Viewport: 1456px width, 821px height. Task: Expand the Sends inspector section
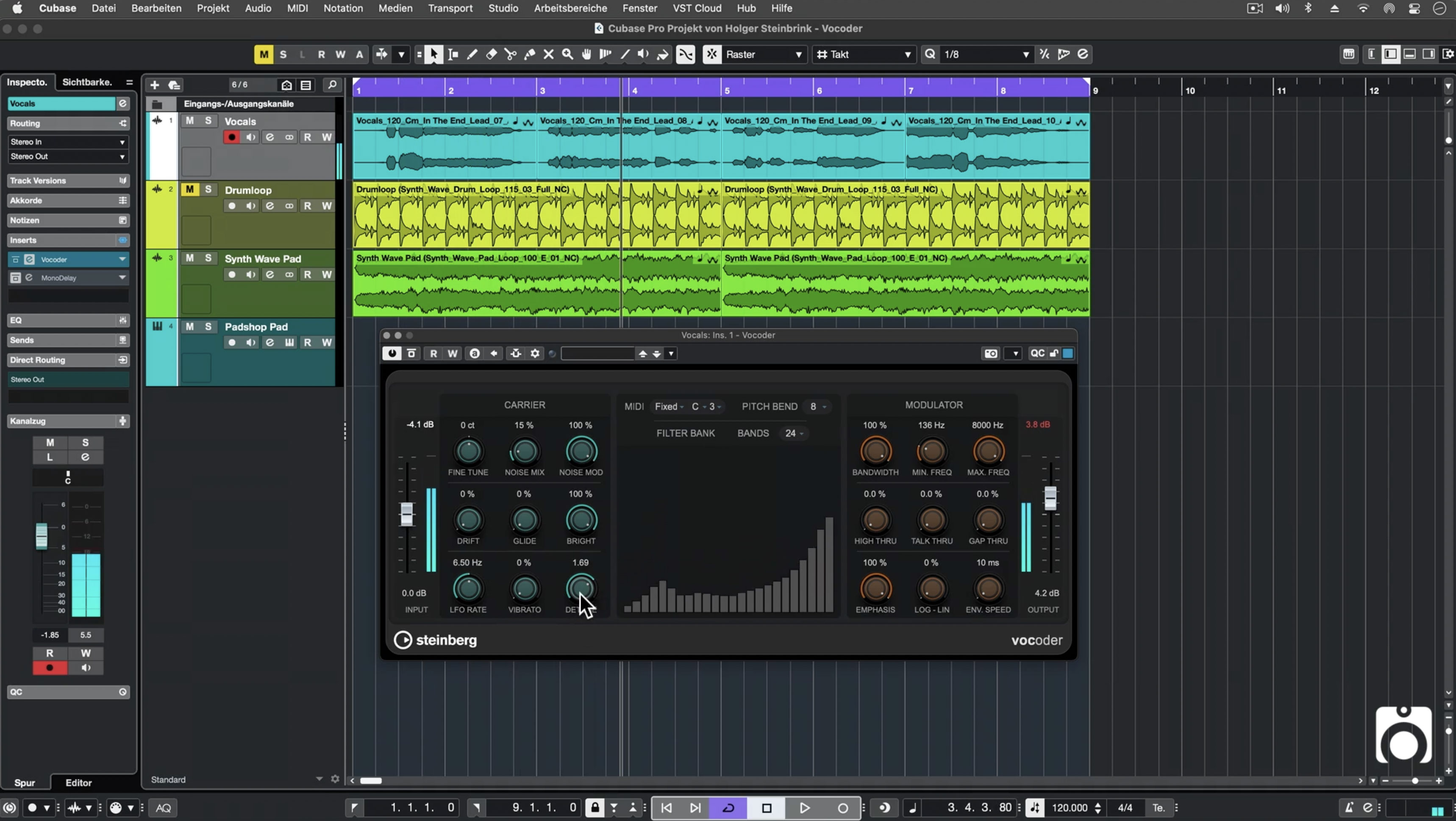(68, 340)
